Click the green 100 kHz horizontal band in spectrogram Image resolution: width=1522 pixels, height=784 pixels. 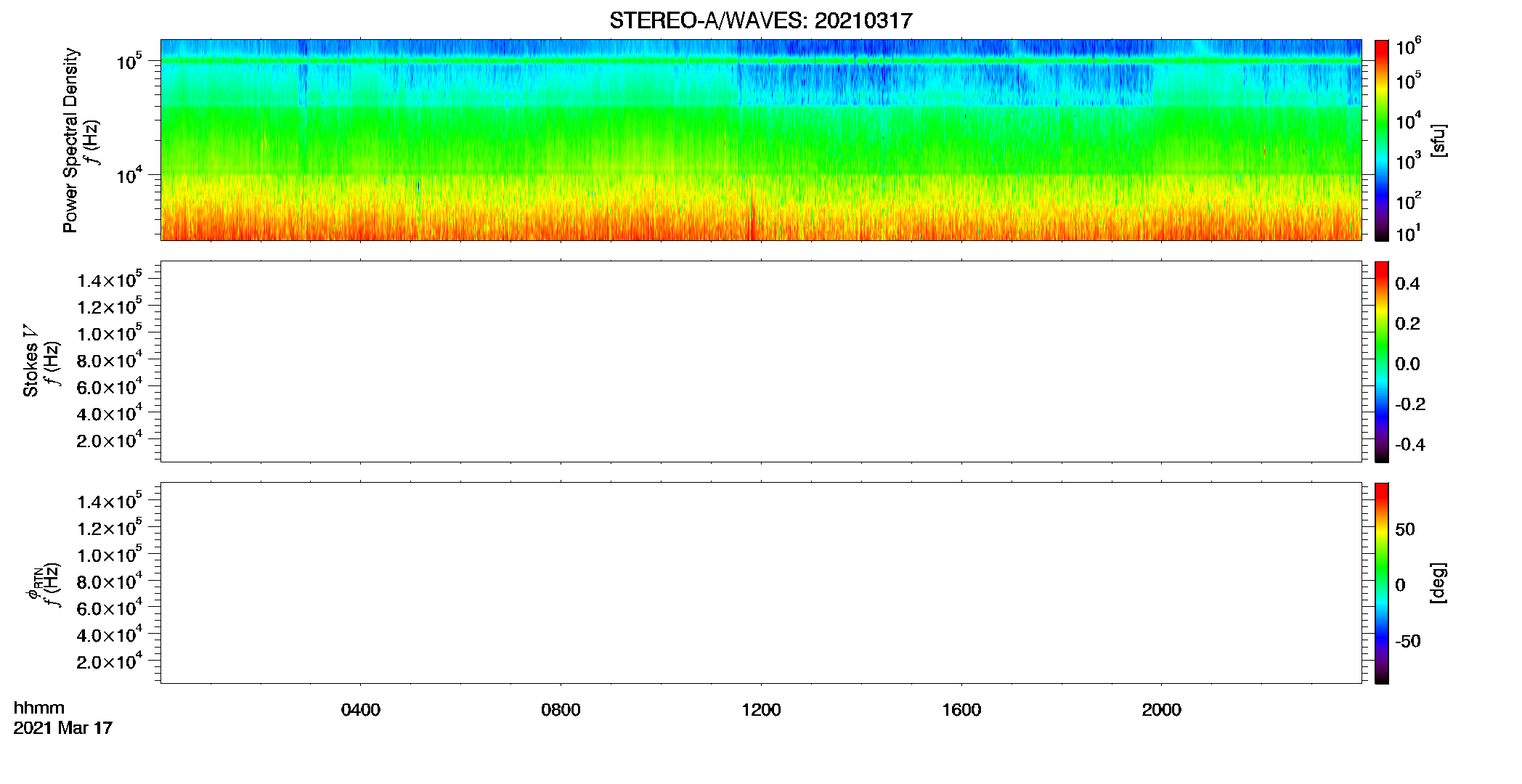point(761,61)
